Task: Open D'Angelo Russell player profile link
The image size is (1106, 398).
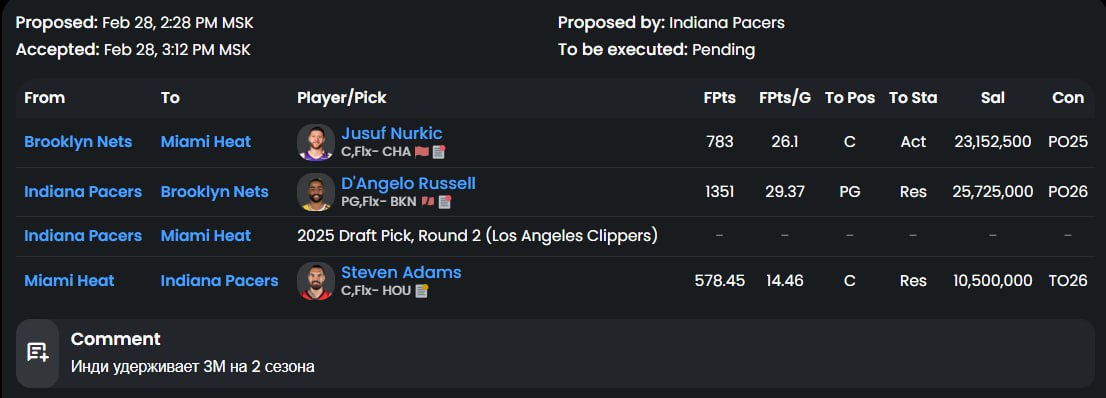Action: 408,183
